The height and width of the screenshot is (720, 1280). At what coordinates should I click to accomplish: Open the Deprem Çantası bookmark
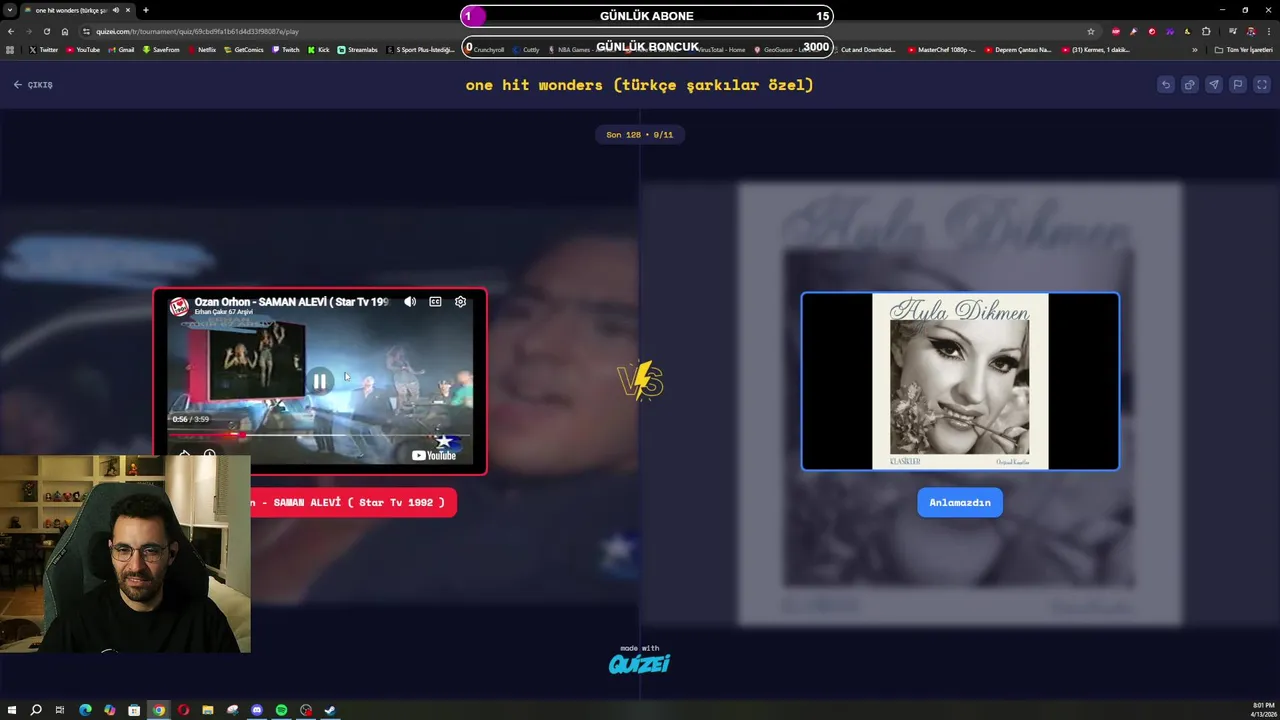(1018, 49)
